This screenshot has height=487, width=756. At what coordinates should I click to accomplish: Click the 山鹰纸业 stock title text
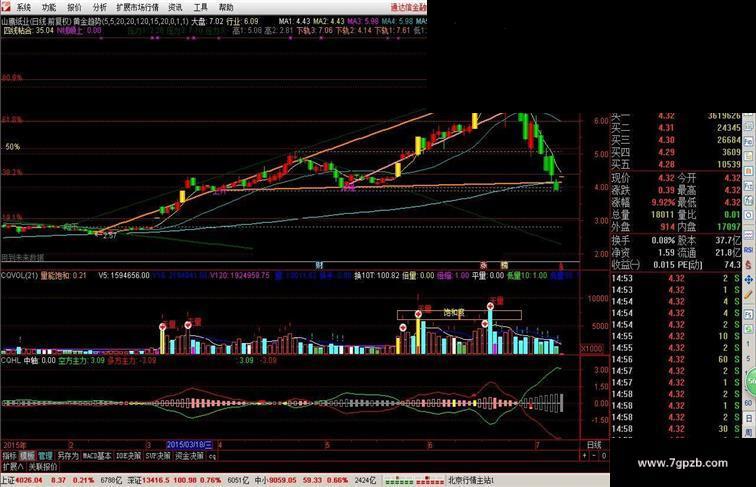(16, 21)
